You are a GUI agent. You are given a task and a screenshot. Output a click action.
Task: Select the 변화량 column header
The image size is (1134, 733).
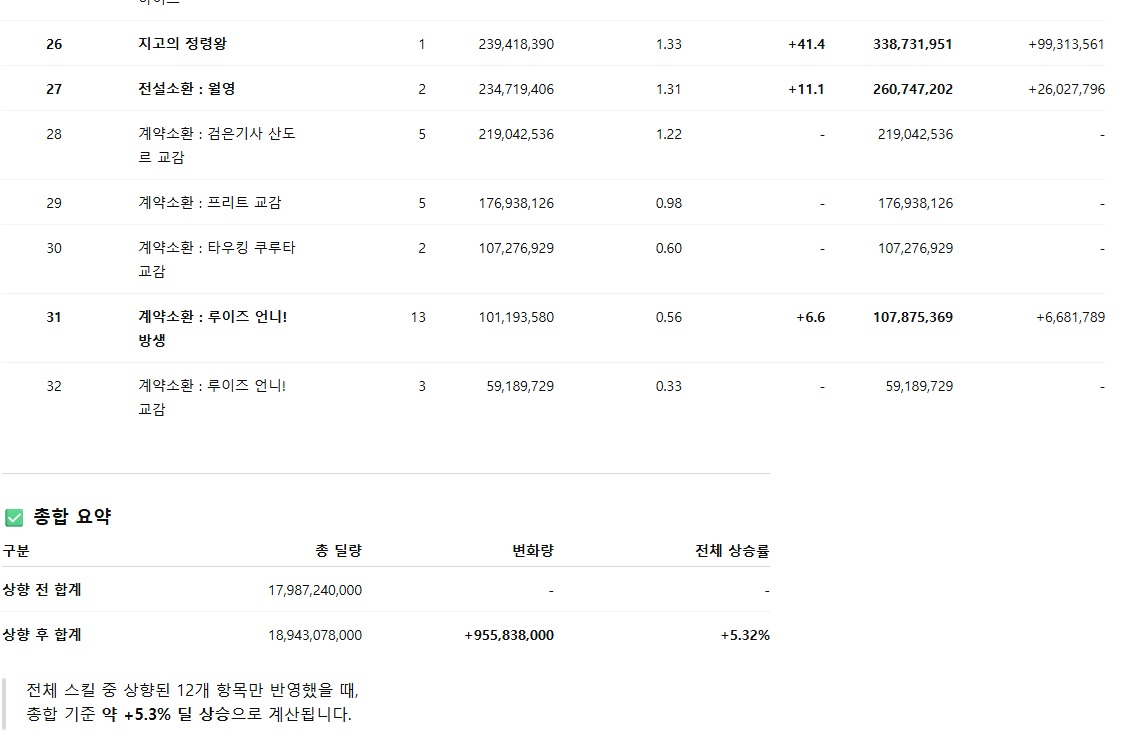pos(532,550)
